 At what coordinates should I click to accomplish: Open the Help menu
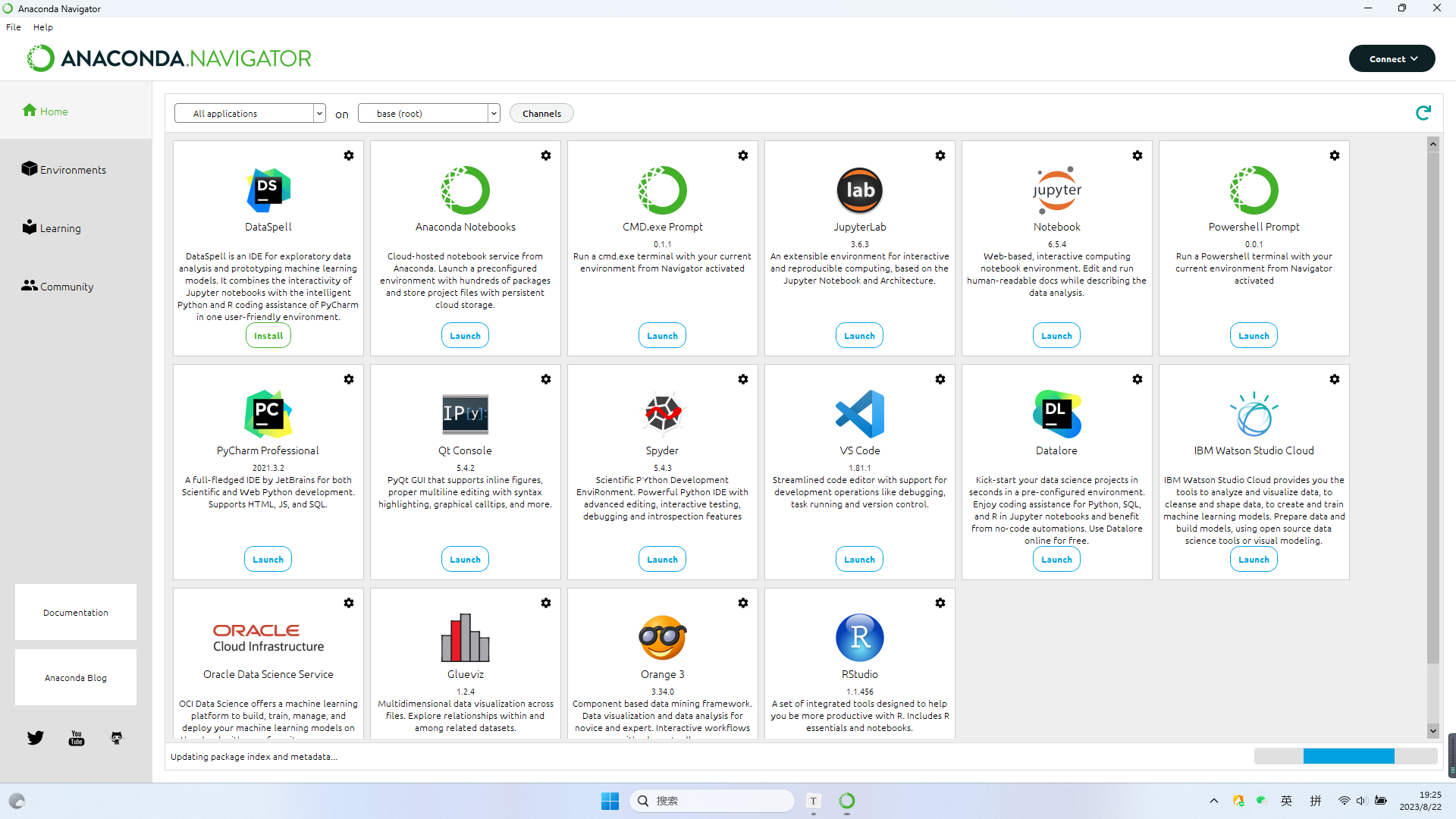point(43,27)
